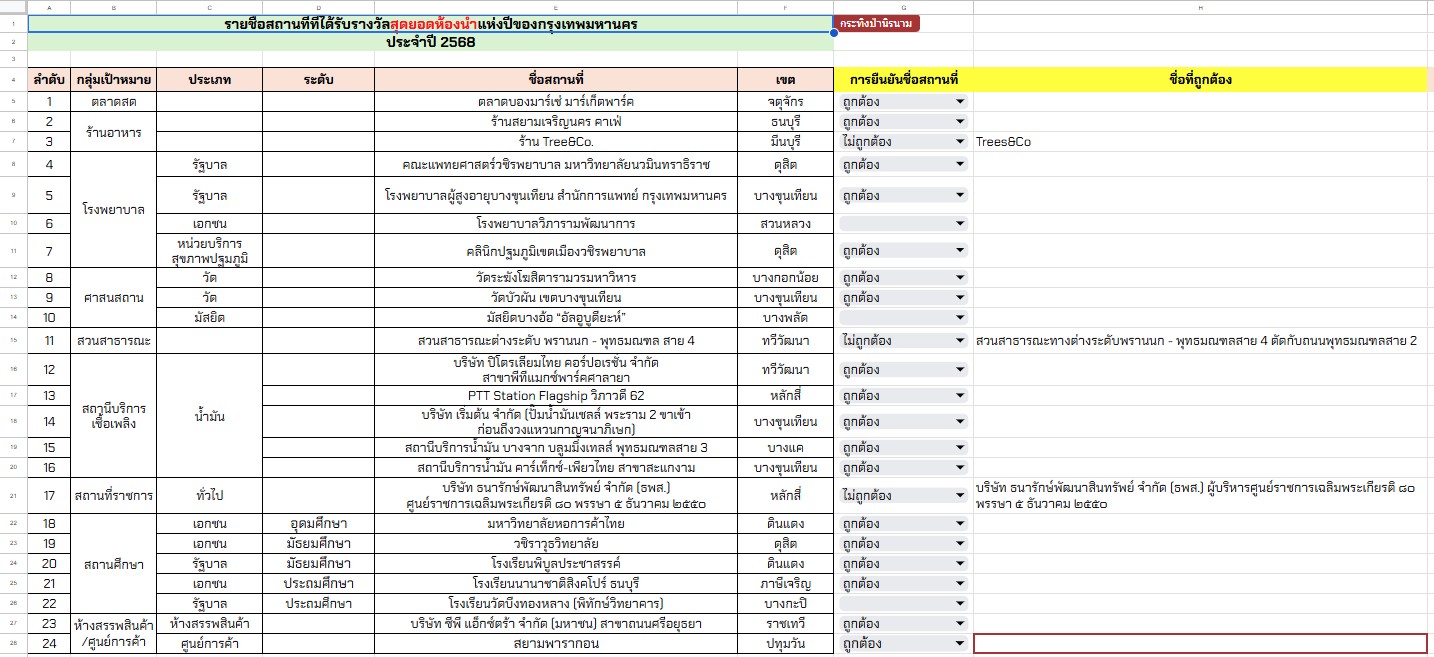Viewport: 1434px width, 657px height.
Task: Click the กลุ่มเป้าหมาย header cell
Action: (x=113, y=79)
